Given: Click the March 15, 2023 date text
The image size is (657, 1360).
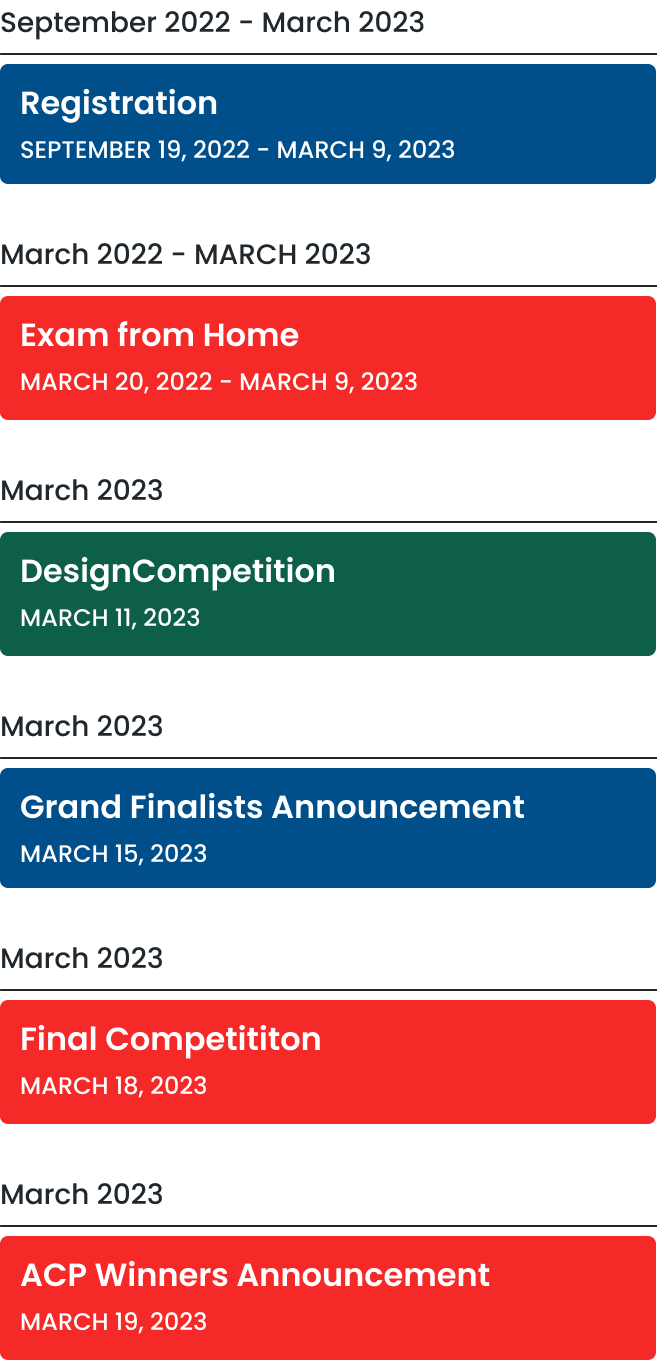Looking at the screenshot, I should tap(114, 854).
